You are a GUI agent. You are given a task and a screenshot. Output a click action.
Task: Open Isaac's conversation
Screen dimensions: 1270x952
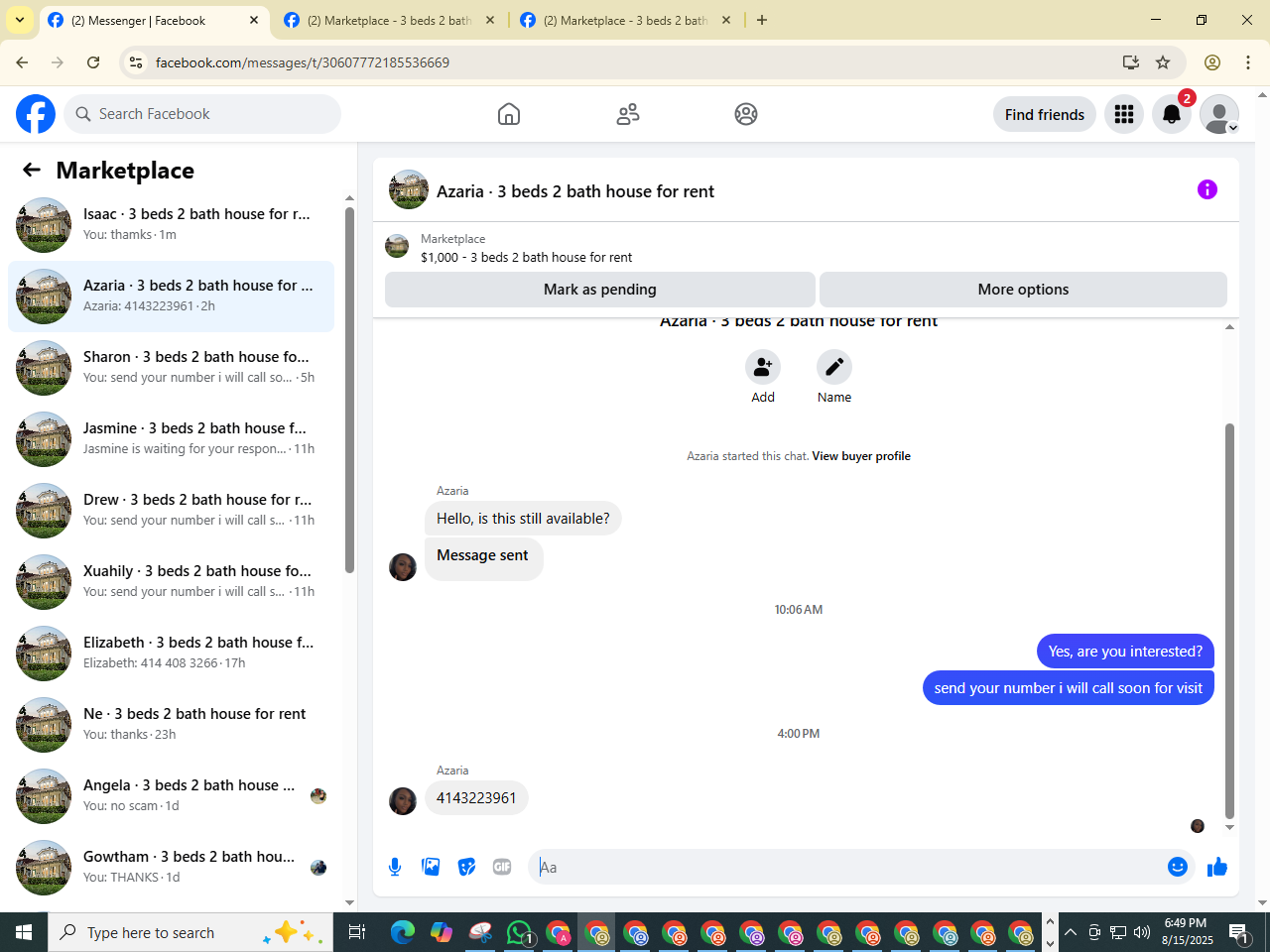coord(171,225)
